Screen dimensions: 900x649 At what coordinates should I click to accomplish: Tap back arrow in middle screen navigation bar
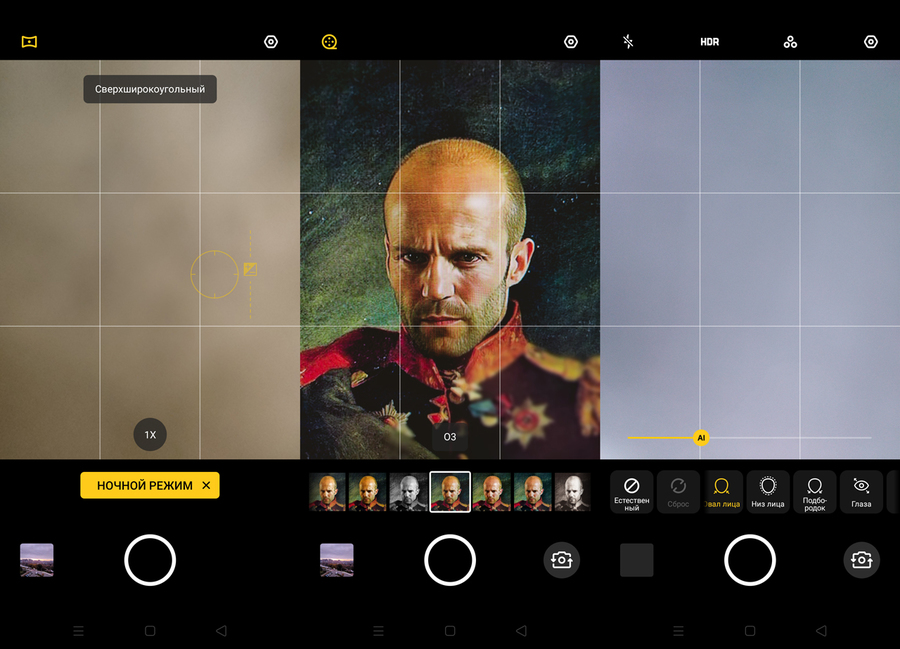pyautogui.click(x=521, y=631)
